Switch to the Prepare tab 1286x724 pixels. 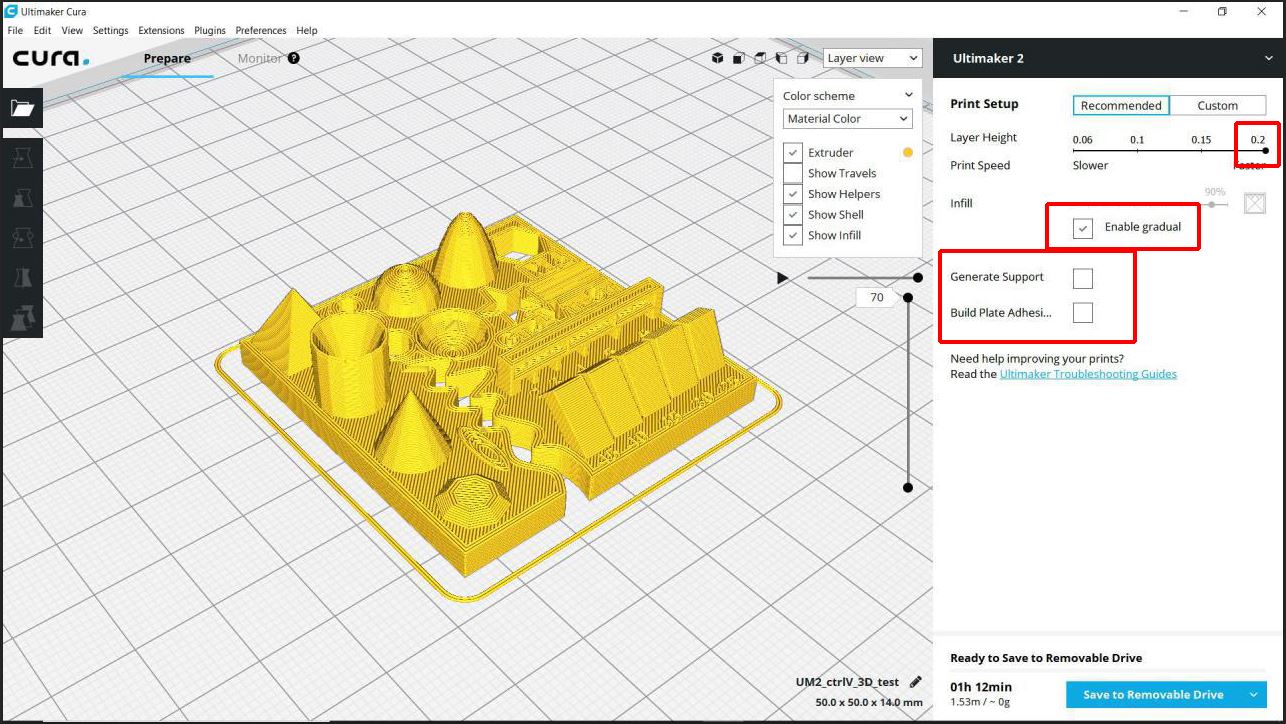167,59
